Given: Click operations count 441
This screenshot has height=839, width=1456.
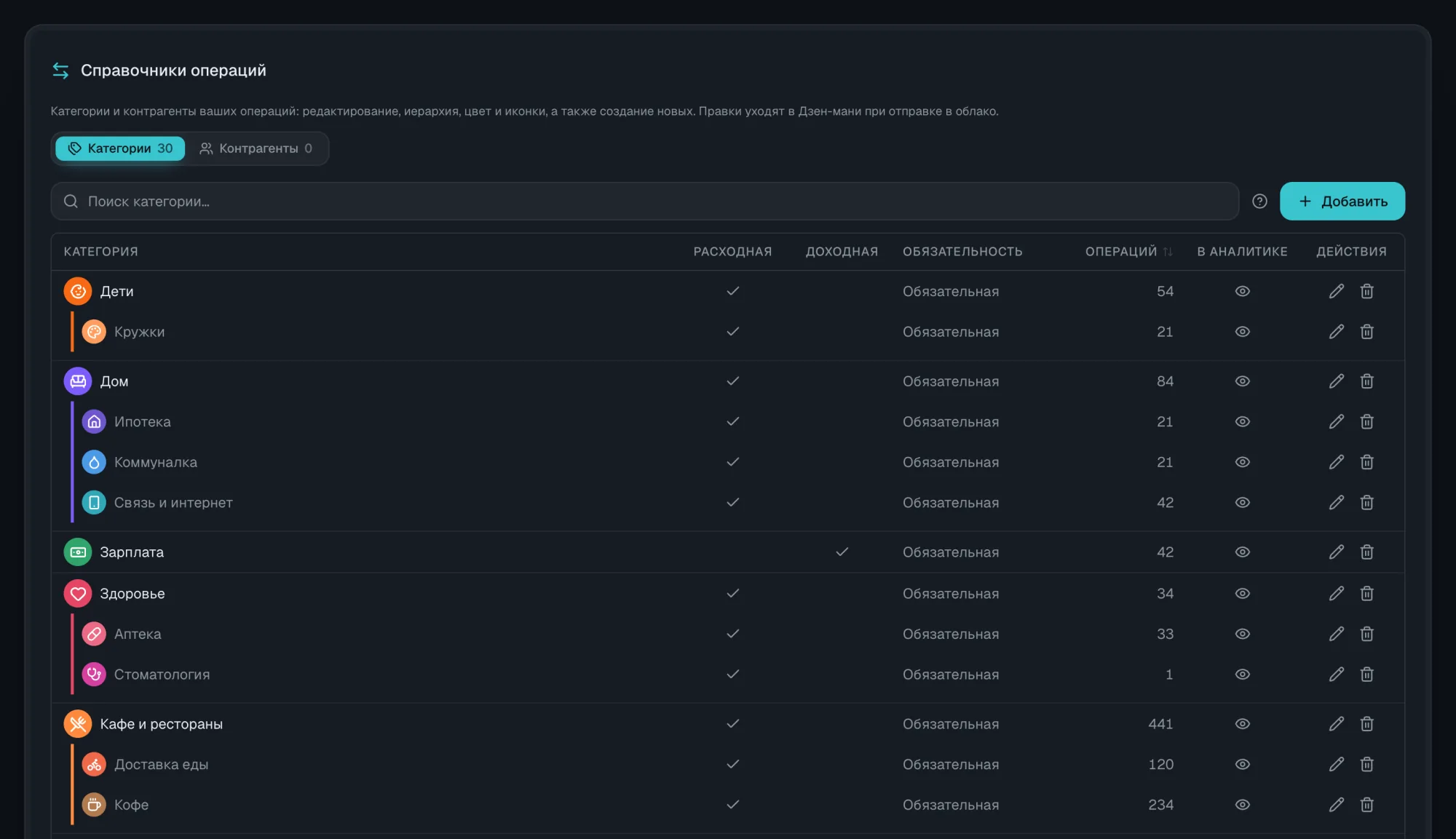Looking at the screenshot, I should coord(1160,724).
